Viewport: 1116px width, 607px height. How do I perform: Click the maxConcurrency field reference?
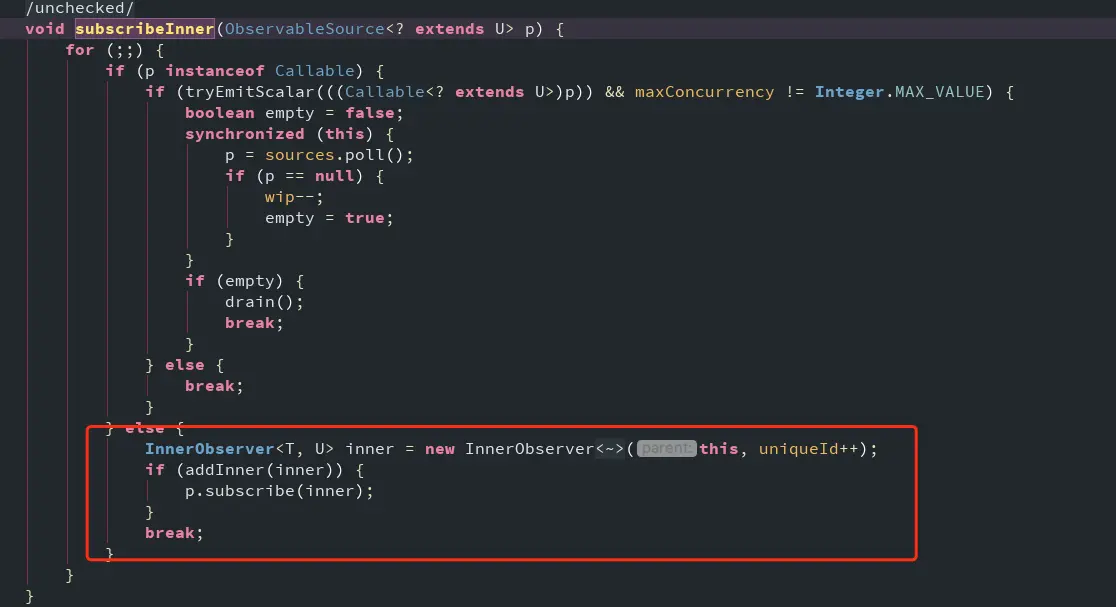point(704,92)
